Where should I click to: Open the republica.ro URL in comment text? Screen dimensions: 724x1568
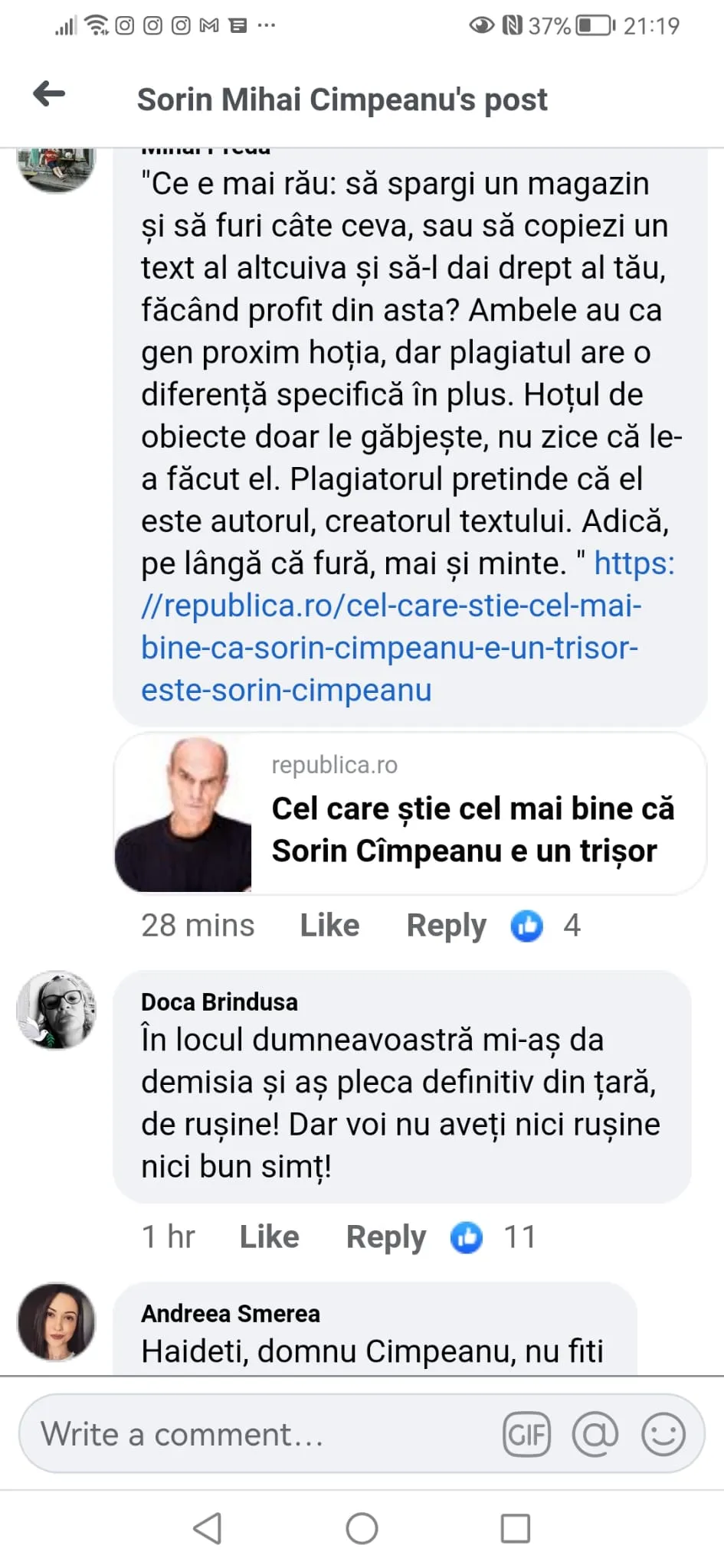(390, 627)
